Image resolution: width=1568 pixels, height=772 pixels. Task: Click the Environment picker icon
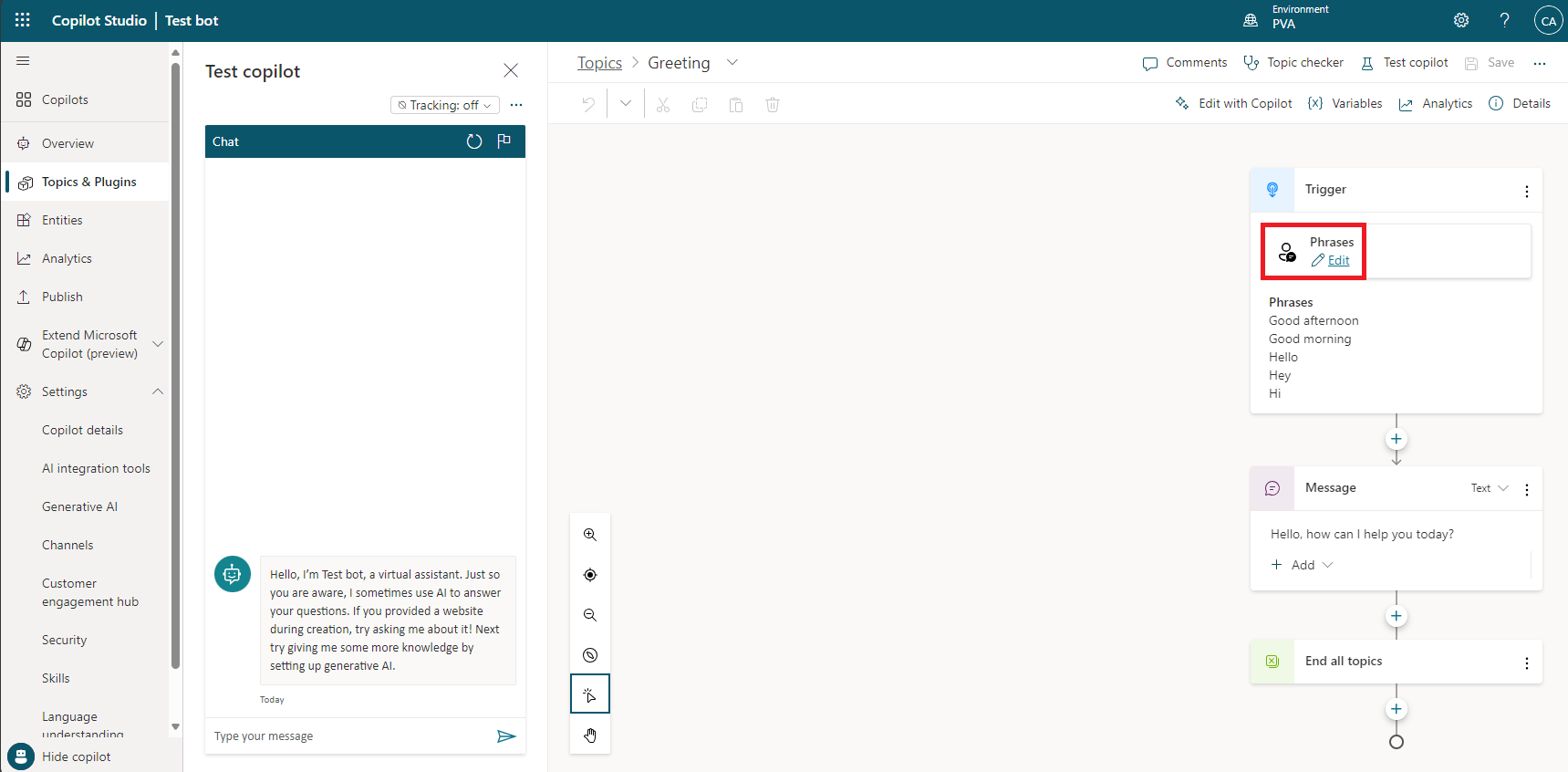pos(1251,20)
